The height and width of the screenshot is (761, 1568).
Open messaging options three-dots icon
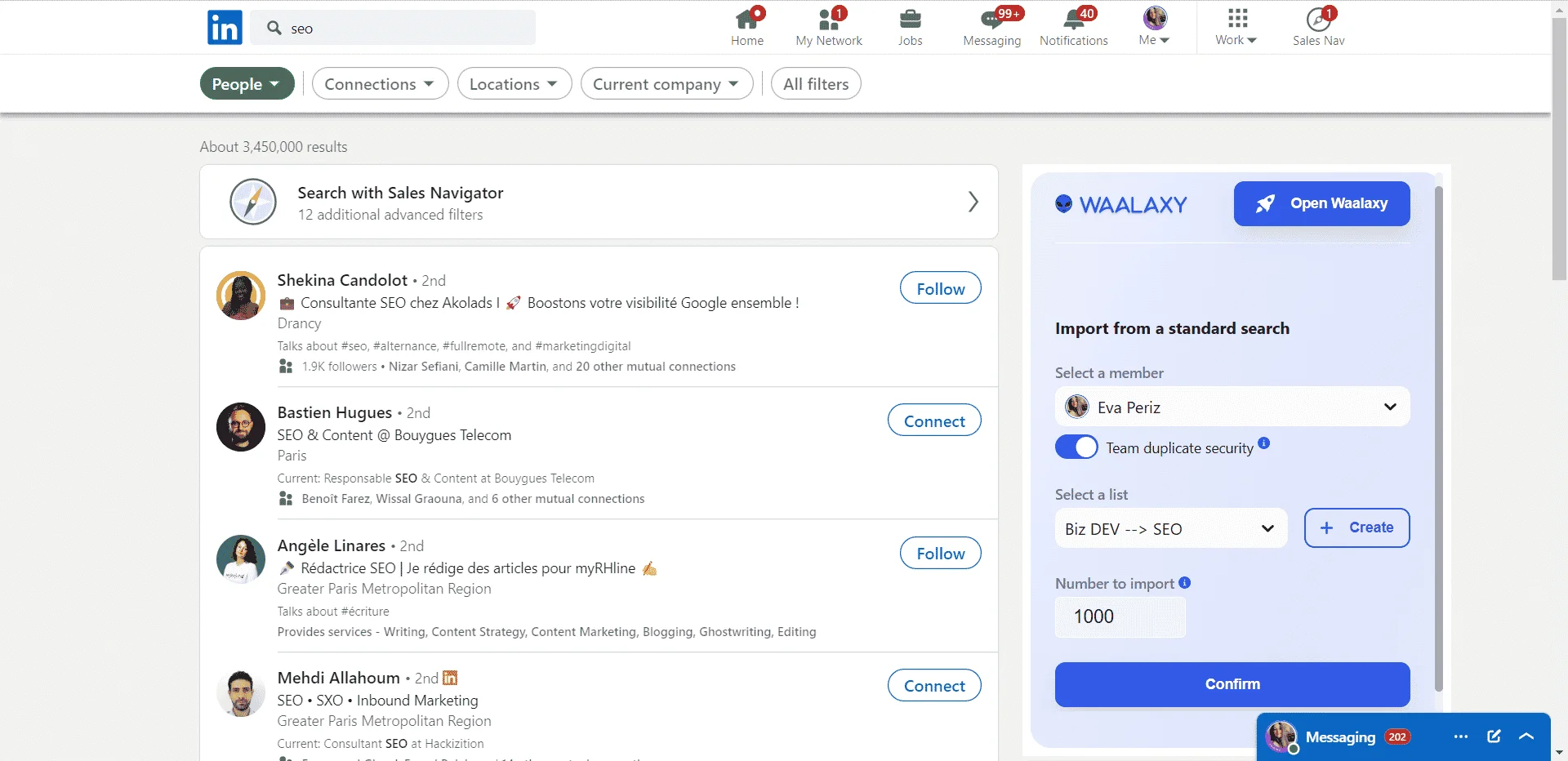point(1461,737)
